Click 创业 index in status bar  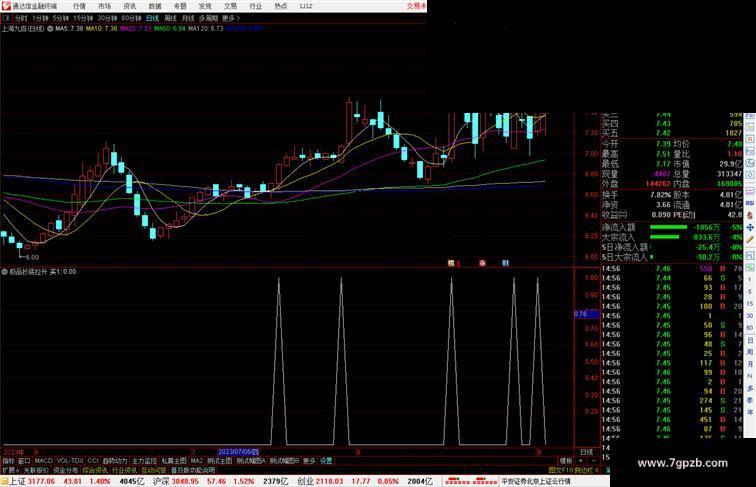[305, 481]
